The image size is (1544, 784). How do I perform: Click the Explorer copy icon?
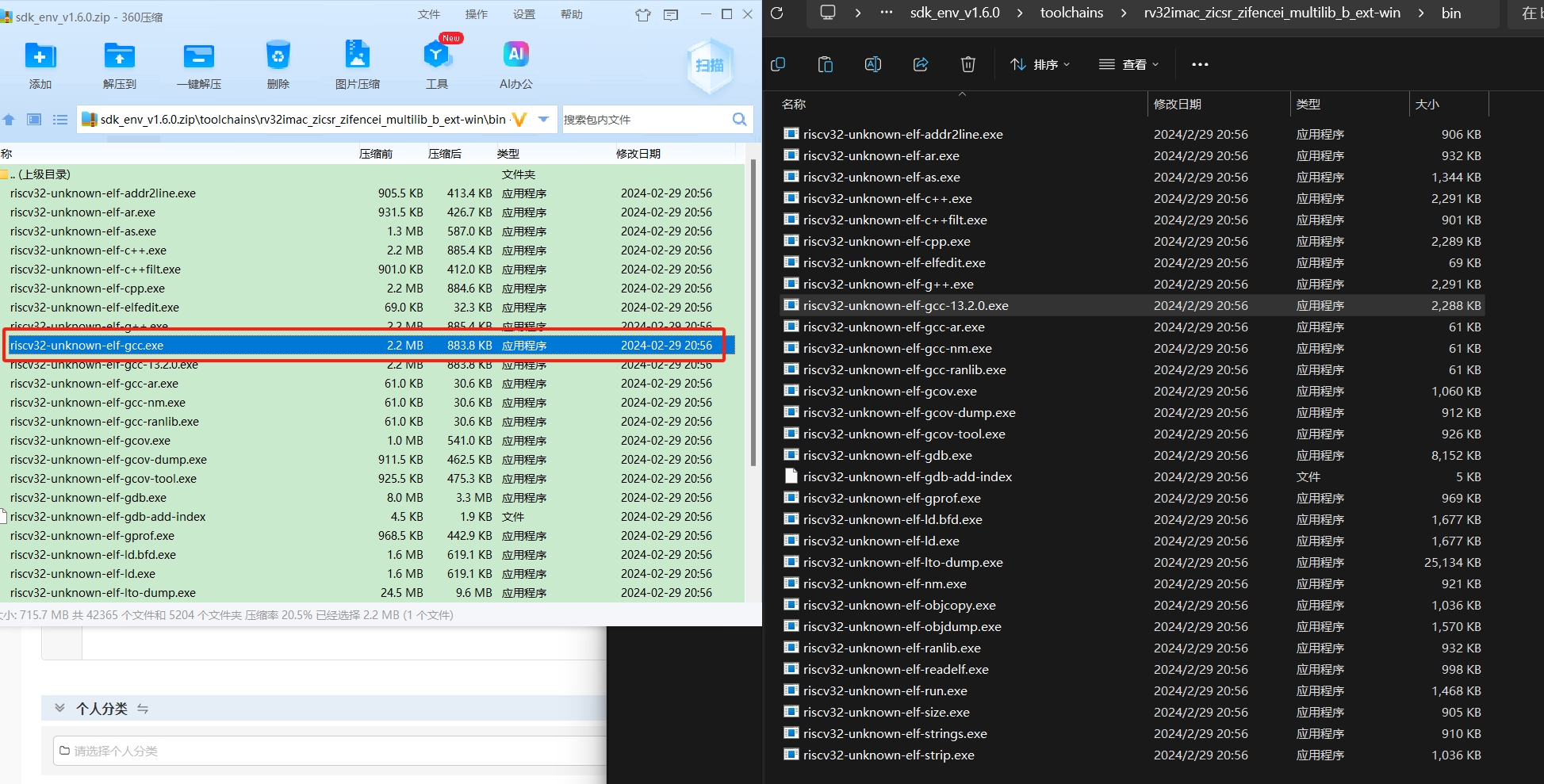(778, 64)
